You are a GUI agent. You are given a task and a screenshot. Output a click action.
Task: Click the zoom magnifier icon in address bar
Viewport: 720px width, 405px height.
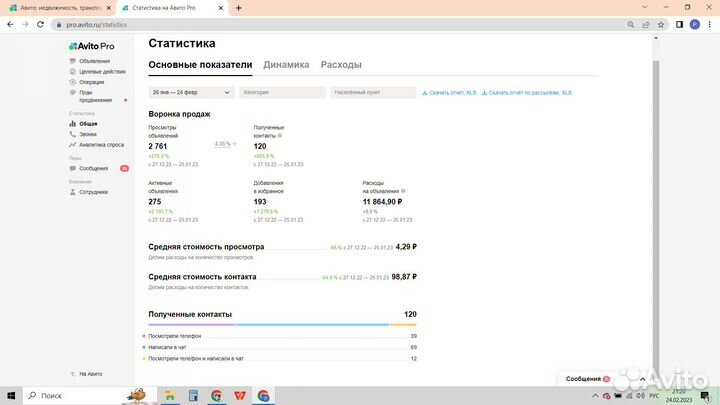pos(631,24)
